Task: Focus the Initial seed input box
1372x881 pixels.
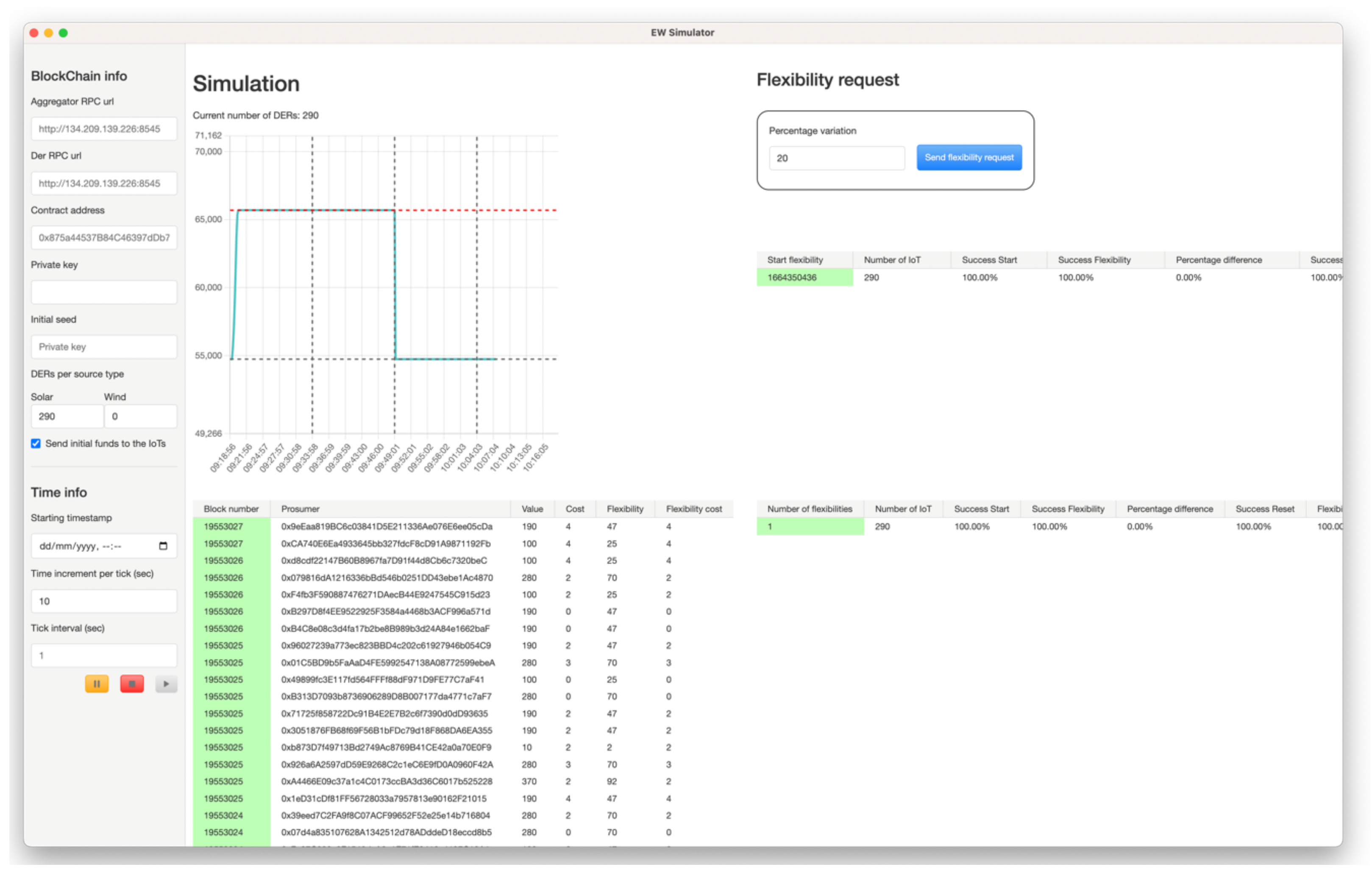Action: [x=103, y=347]
